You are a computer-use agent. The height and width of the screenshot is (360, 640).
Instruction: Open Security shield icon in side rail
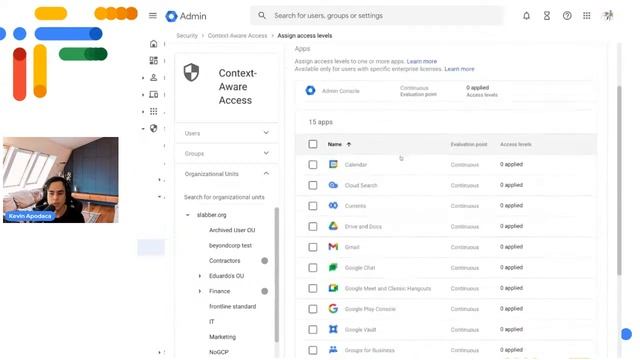(x=153, y=128)
